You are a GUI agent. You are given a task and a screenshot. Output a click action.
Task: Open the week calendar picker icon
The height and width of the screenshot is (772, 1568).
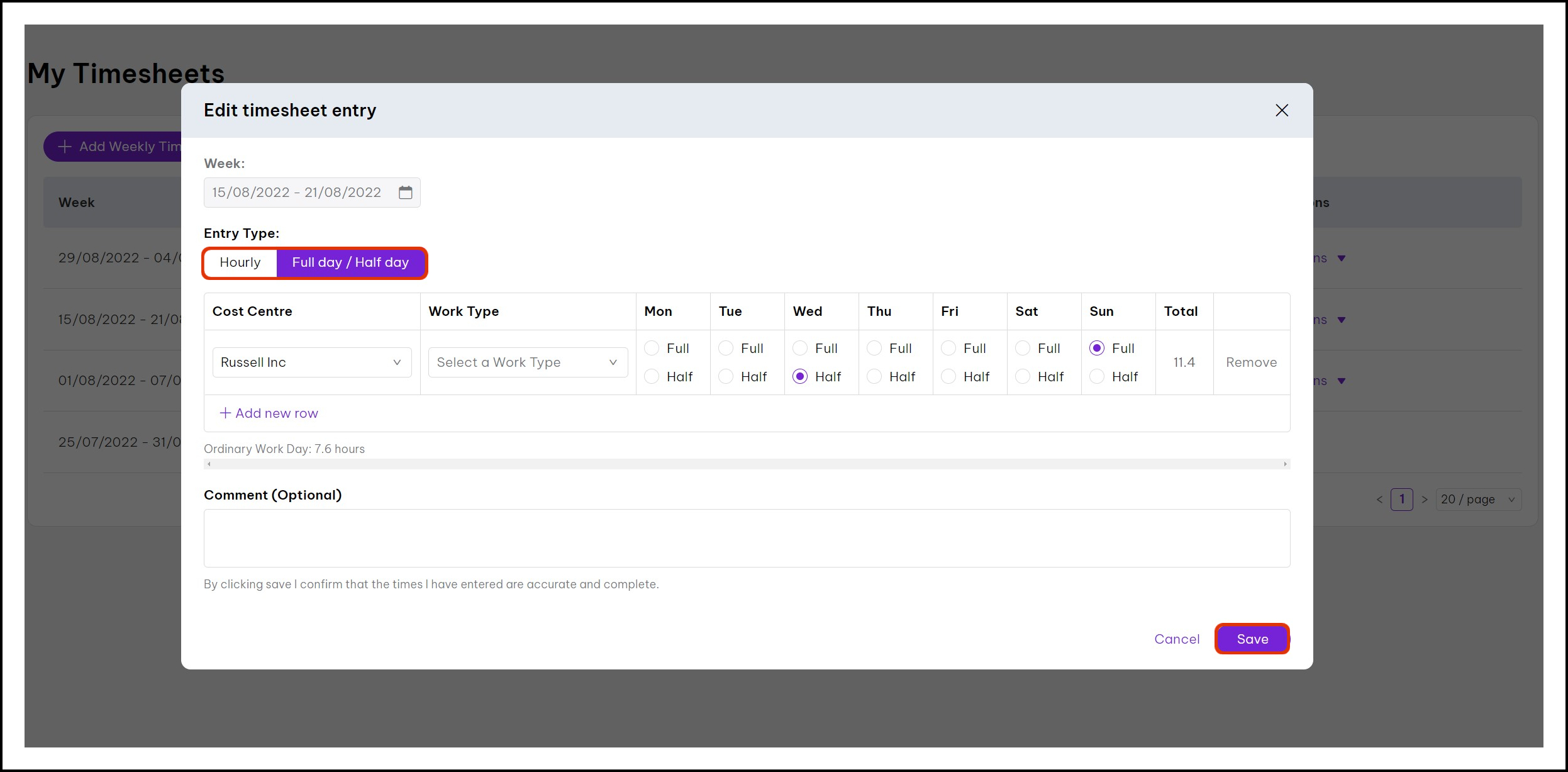point(405,193)
